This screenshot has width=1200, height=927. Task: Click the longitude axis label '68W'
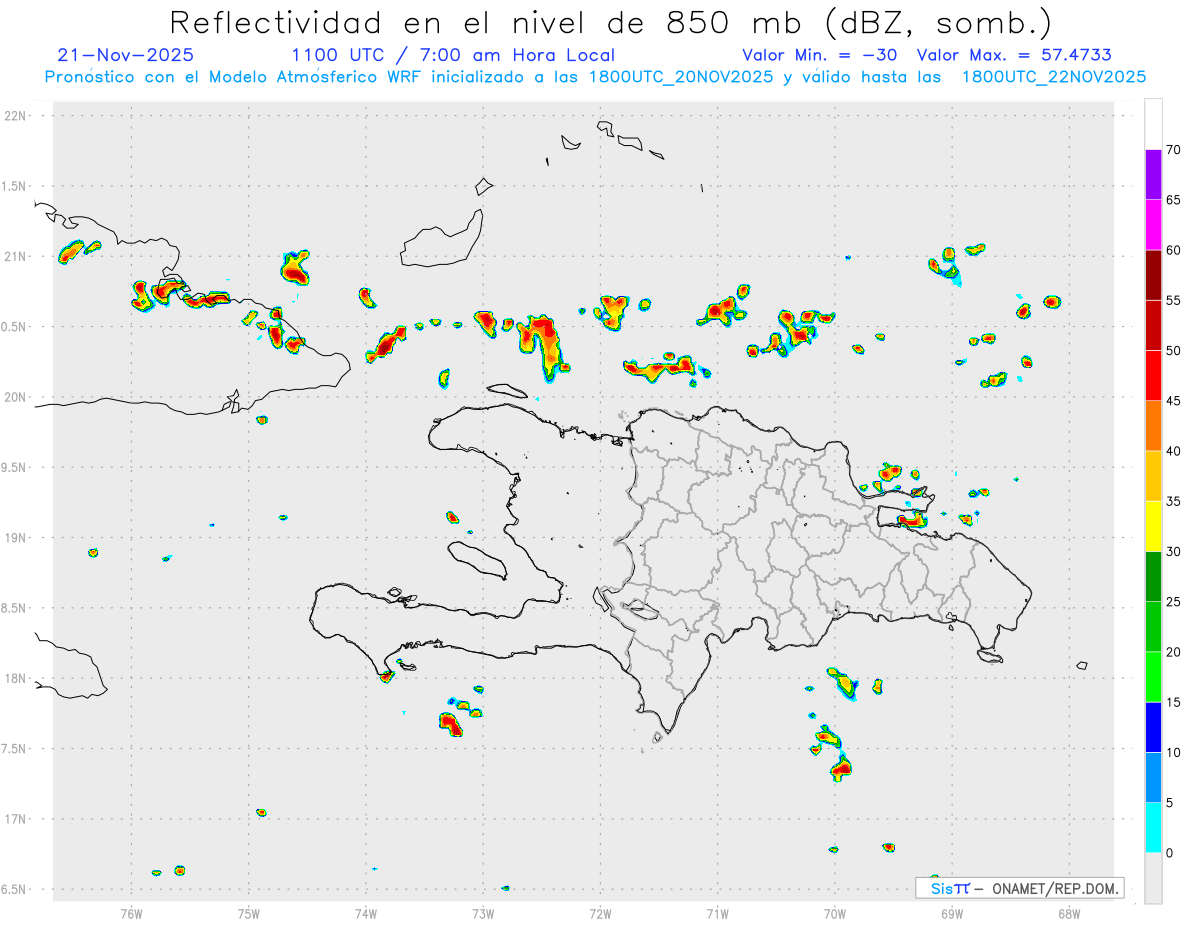(x=1069, y=914)
